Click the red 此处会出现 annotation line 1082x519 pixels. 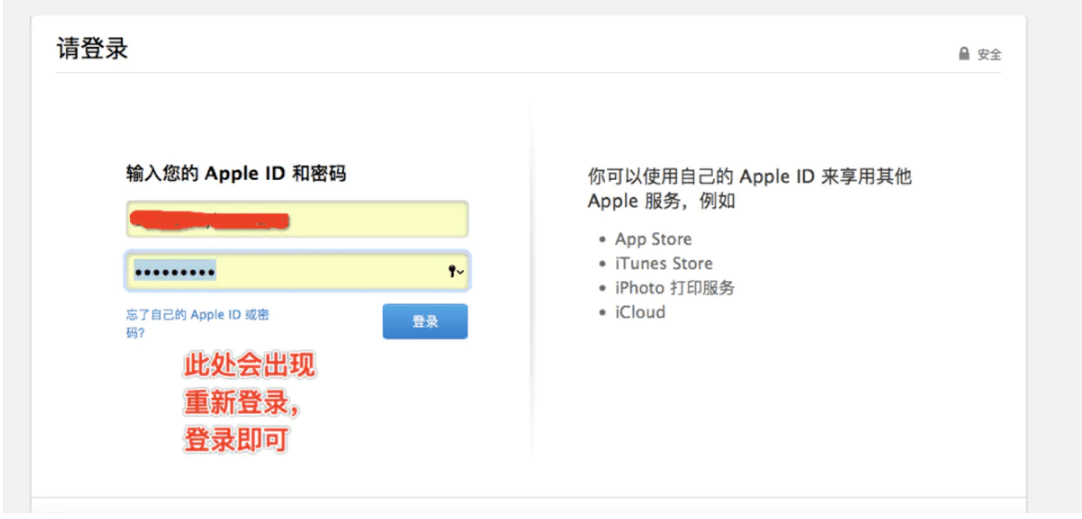tap(249, 366)
